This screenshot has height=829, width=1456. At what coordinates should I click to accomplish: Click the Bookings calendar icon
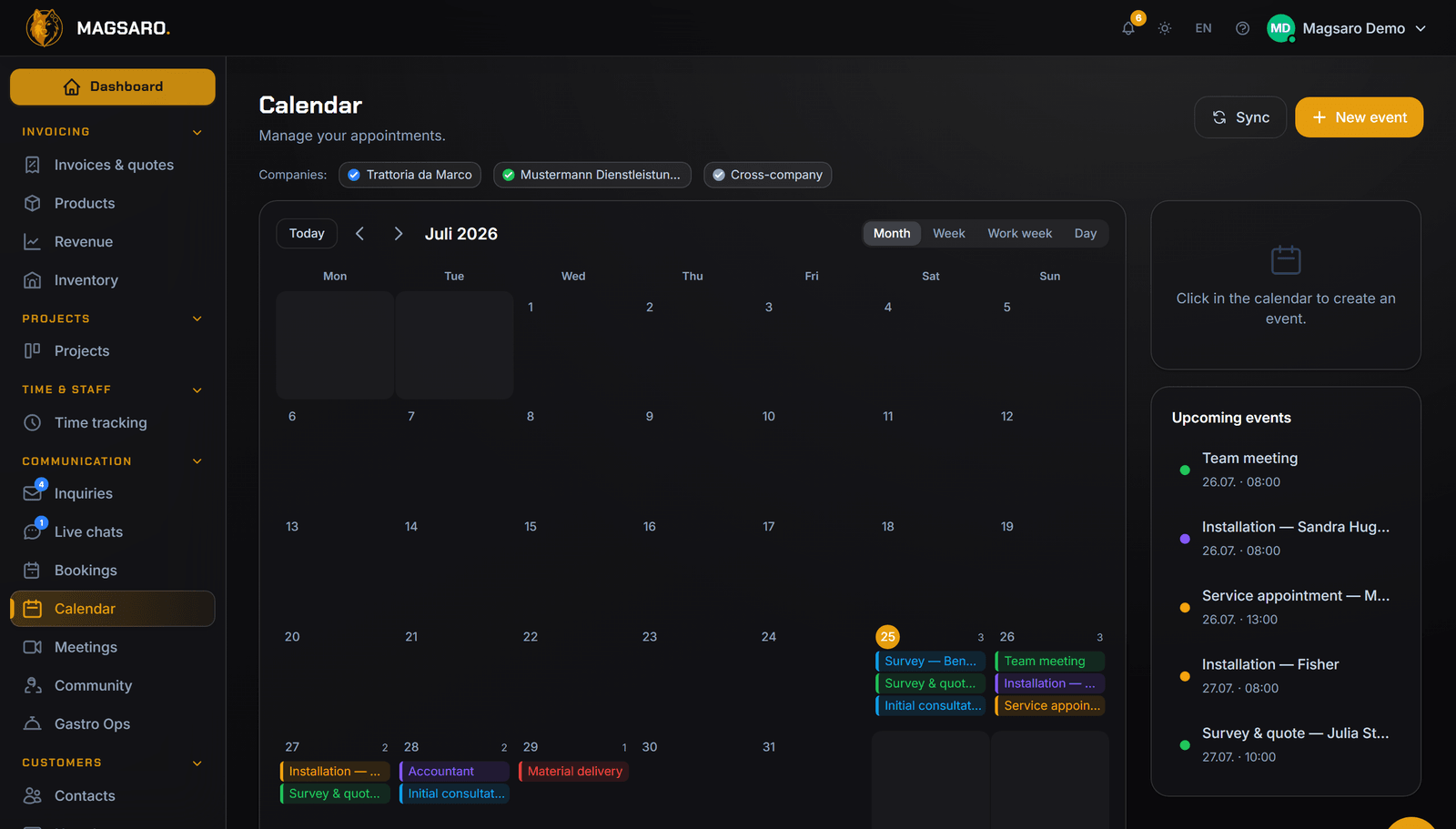33,571
